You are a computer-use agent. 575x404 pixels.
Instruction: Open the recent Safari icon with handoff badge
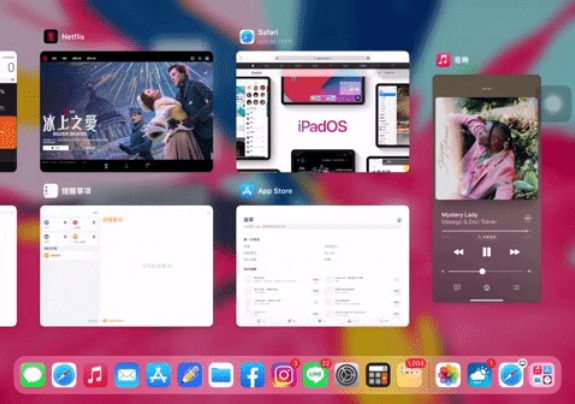coord(511,375)
